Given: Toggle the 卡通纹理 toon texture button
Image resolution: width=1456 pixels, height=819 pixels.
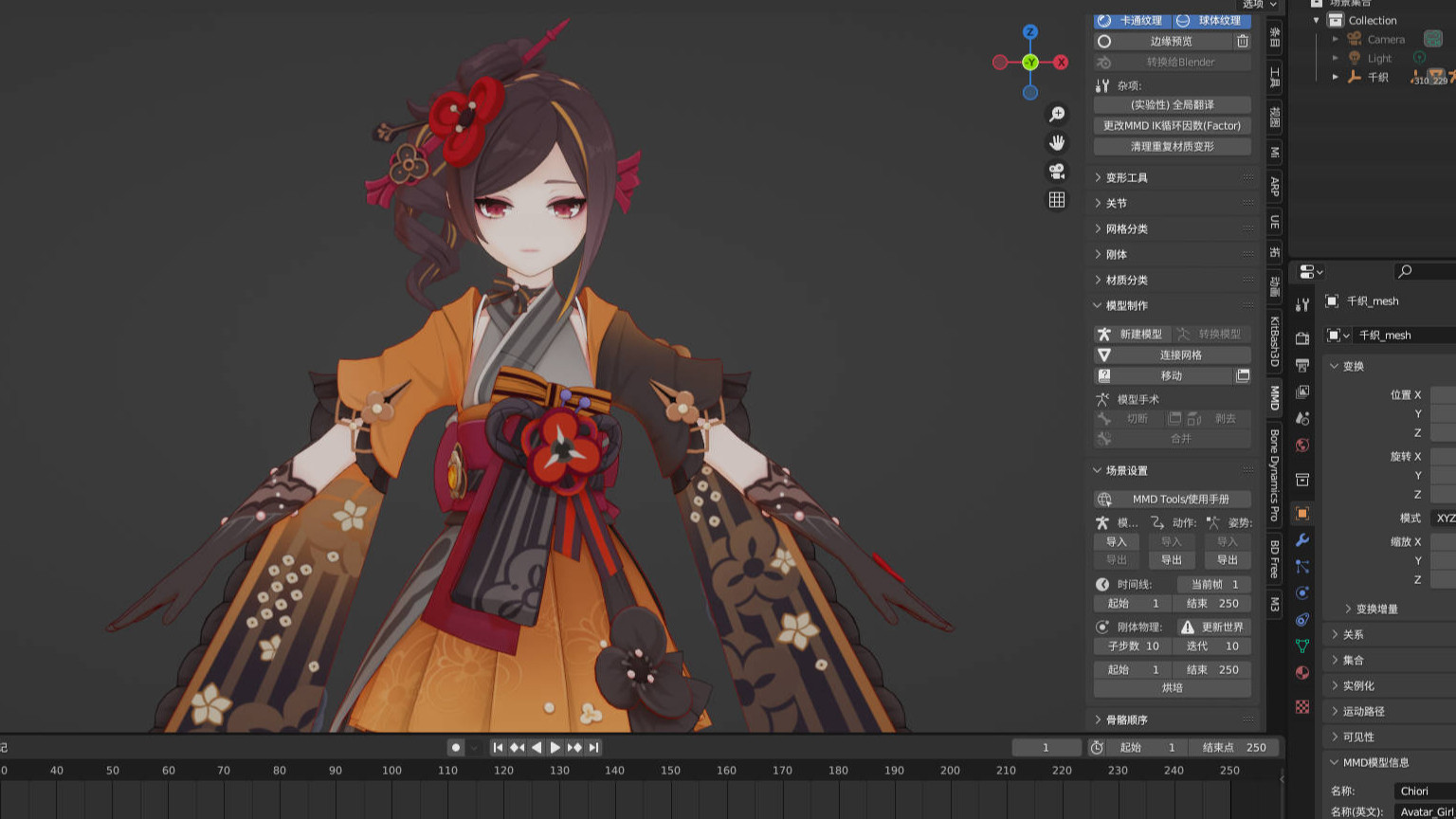Looking at the screenshot, I should point(1132,21).
